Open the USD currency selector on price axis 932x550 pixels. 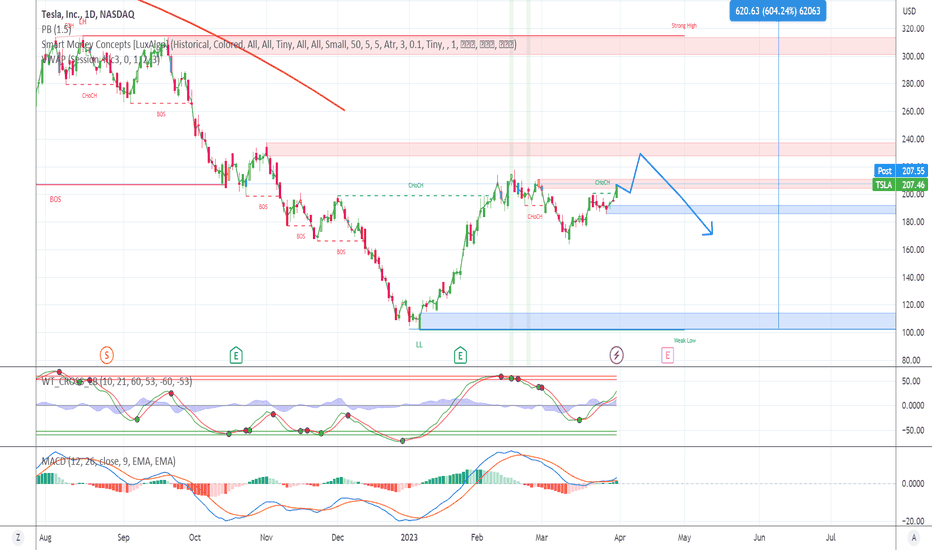(909, 11)
